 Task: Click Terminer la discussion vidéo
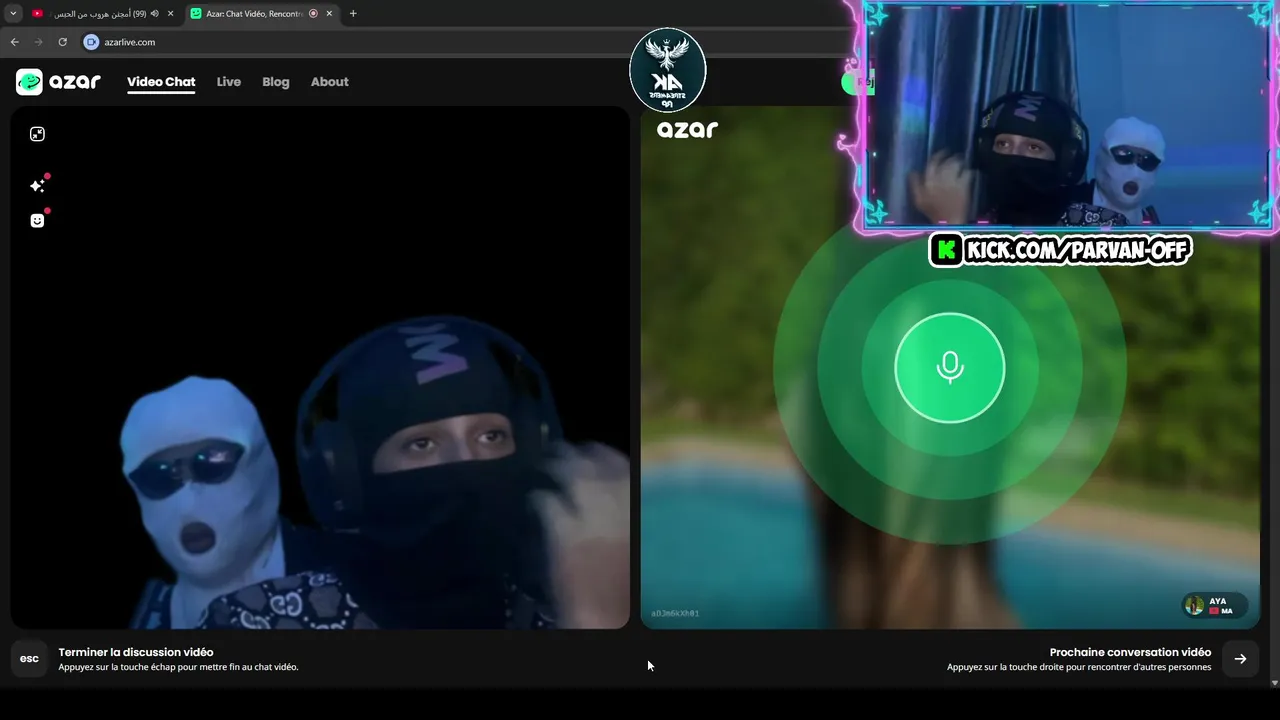click(136, 652)
